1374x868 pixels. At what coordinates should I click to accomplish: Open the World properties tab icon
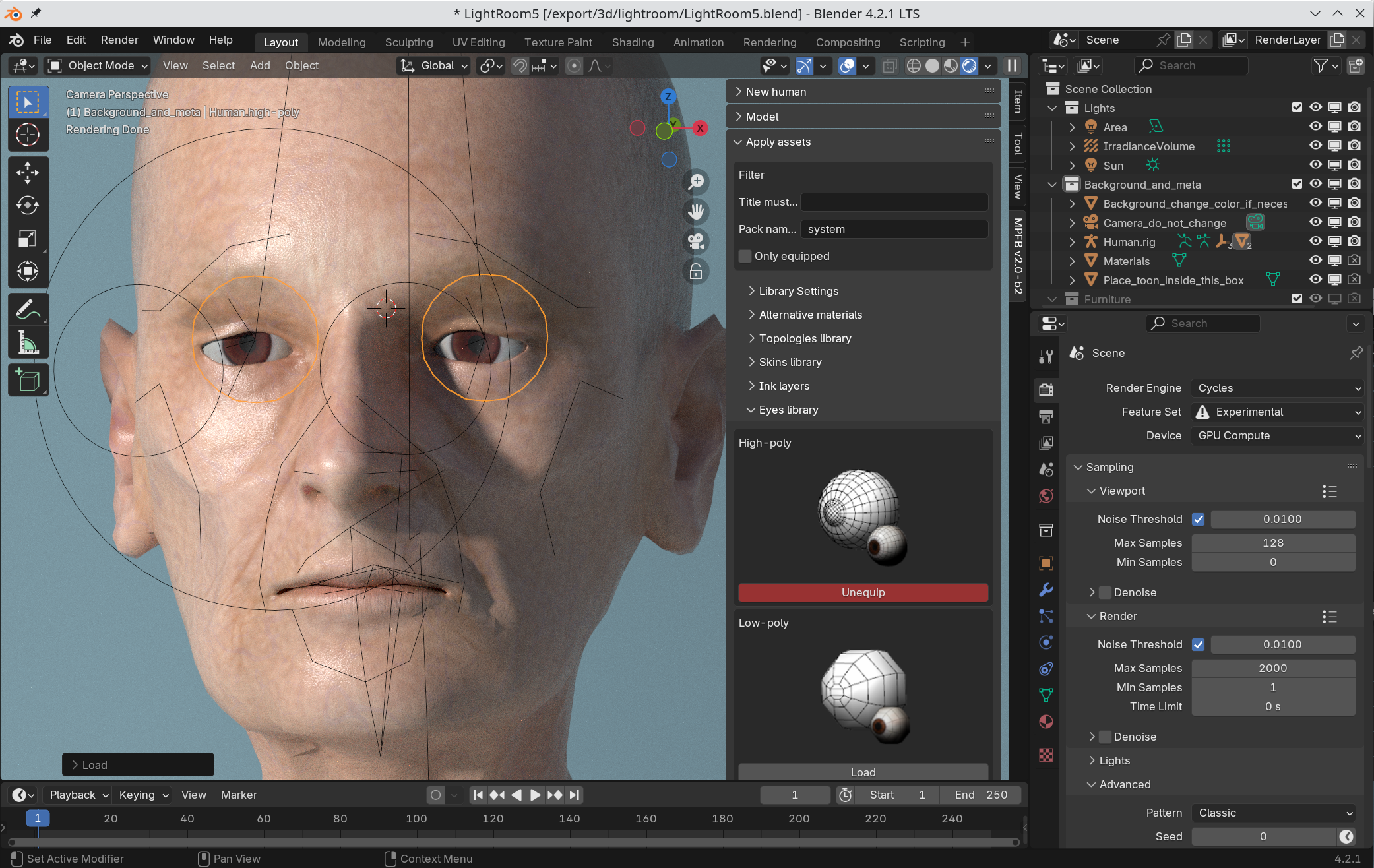tap(1046, 496)
